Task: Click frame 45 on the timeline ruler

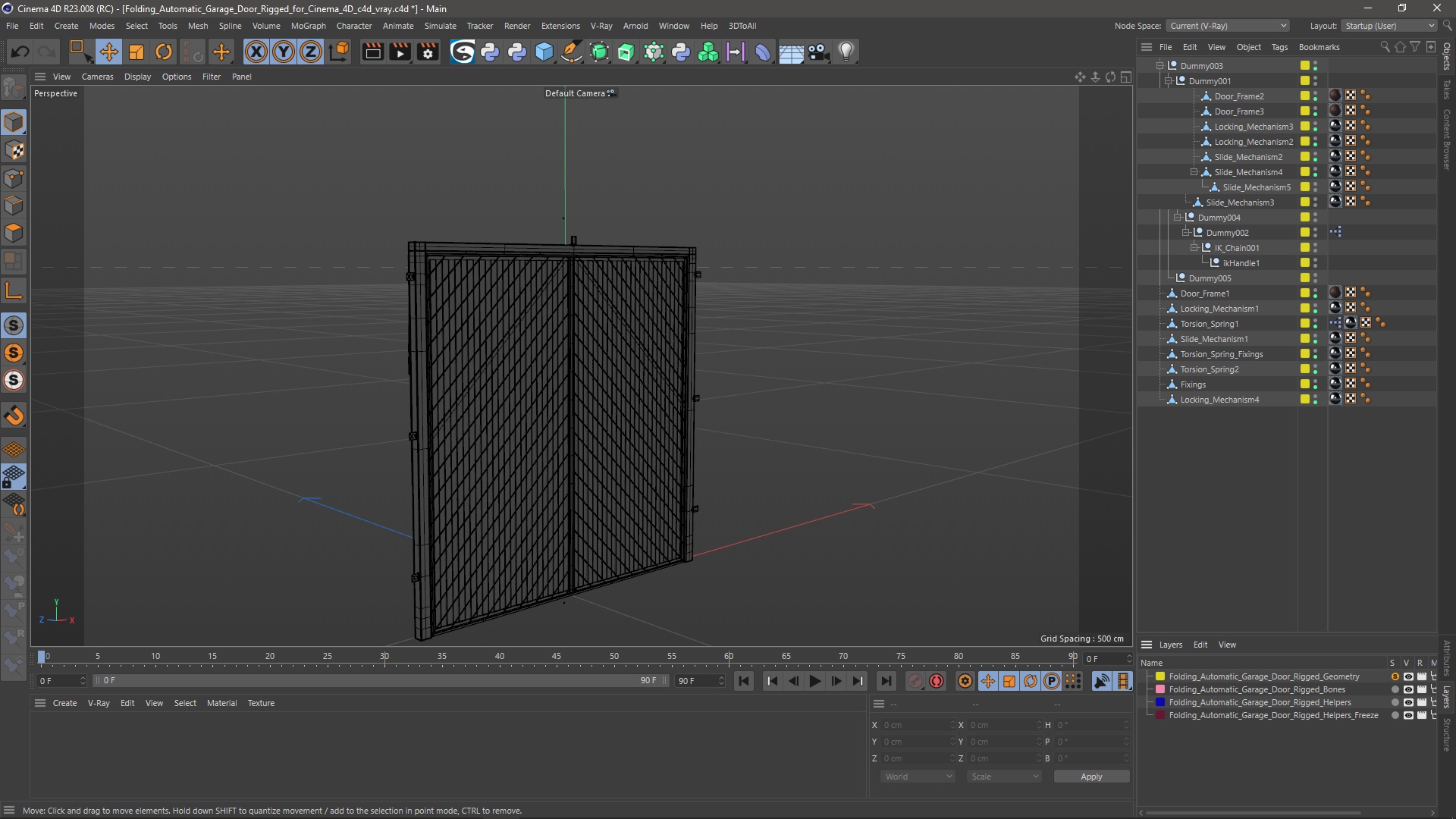Action: tap(557, 657)
